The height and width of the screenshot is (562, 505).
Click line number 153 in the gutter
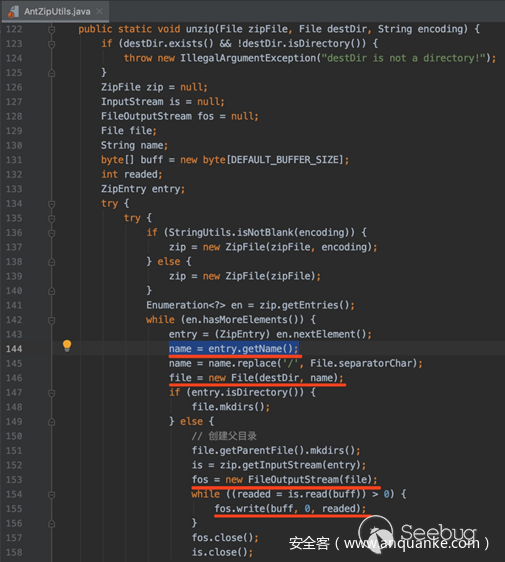pyautogui.click(x=14, y=480)
